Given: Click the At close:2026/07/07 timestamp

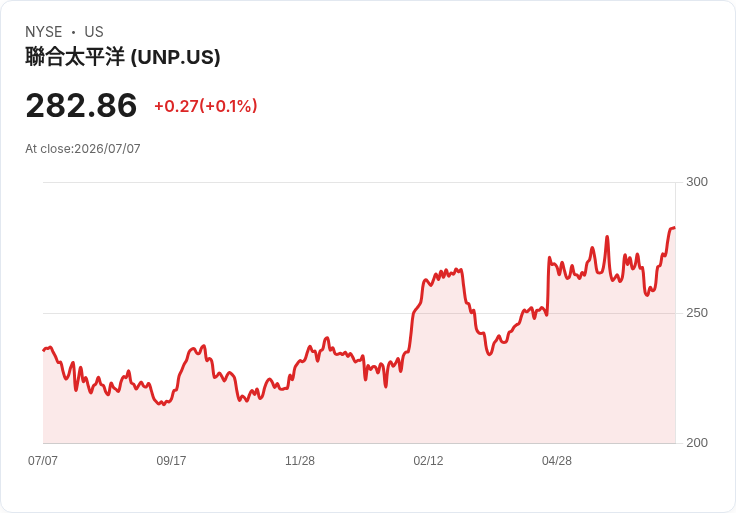Looking at the screenshot, I should [x=83, y=149].
